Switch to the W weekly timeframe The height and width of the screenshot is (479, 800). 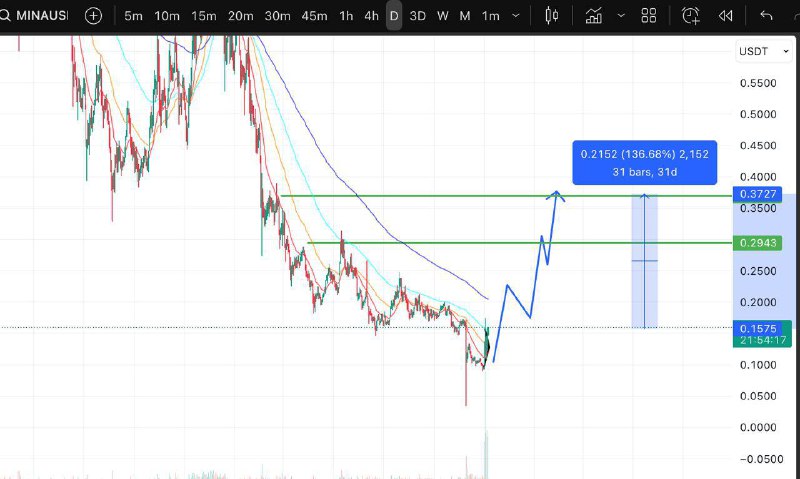click(442, 16)
